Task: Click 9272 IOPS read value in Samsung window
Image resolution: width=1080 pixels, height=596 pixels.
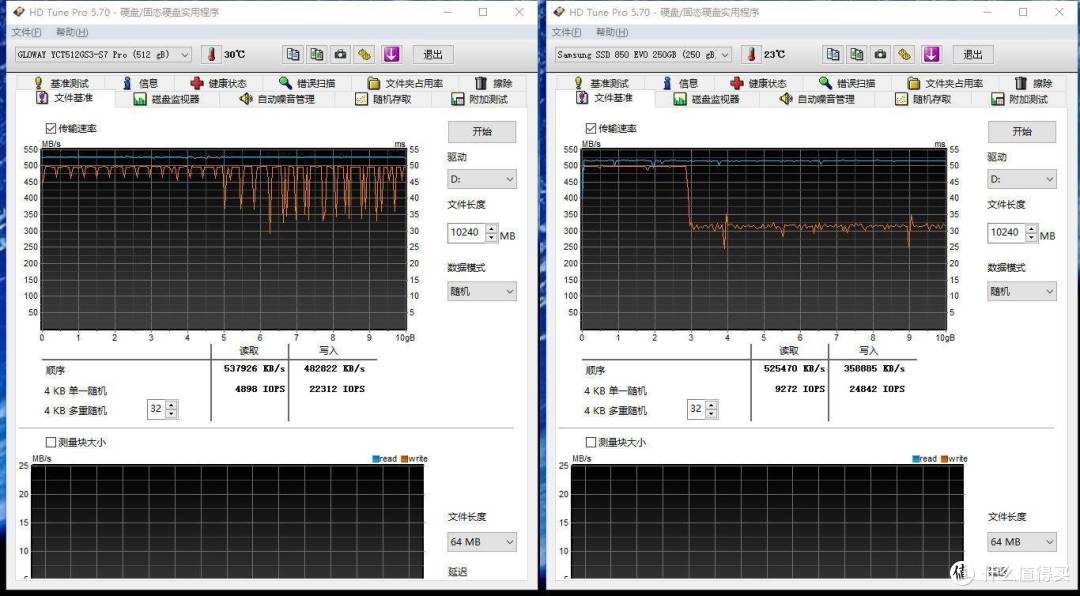Action: 799,389
